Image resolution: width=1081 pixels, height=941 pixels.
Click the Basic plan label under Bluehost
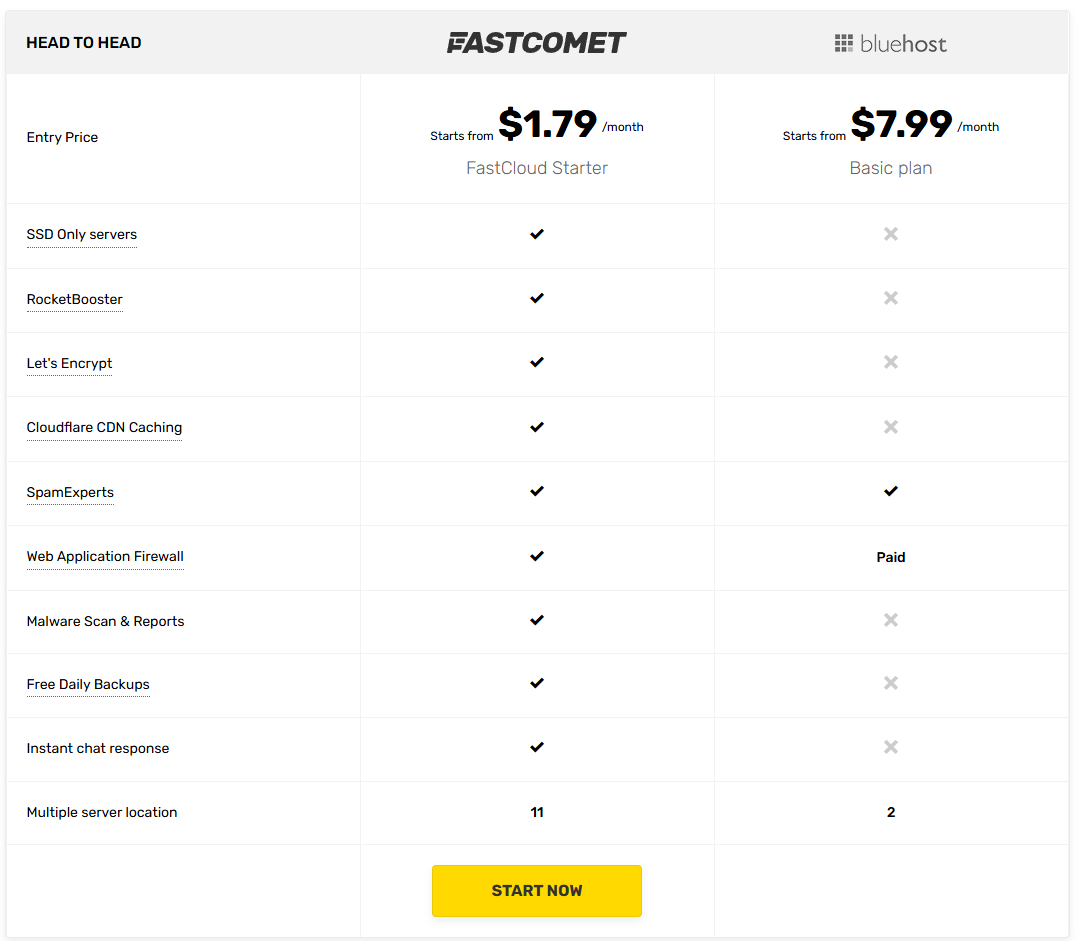point(890,168)
